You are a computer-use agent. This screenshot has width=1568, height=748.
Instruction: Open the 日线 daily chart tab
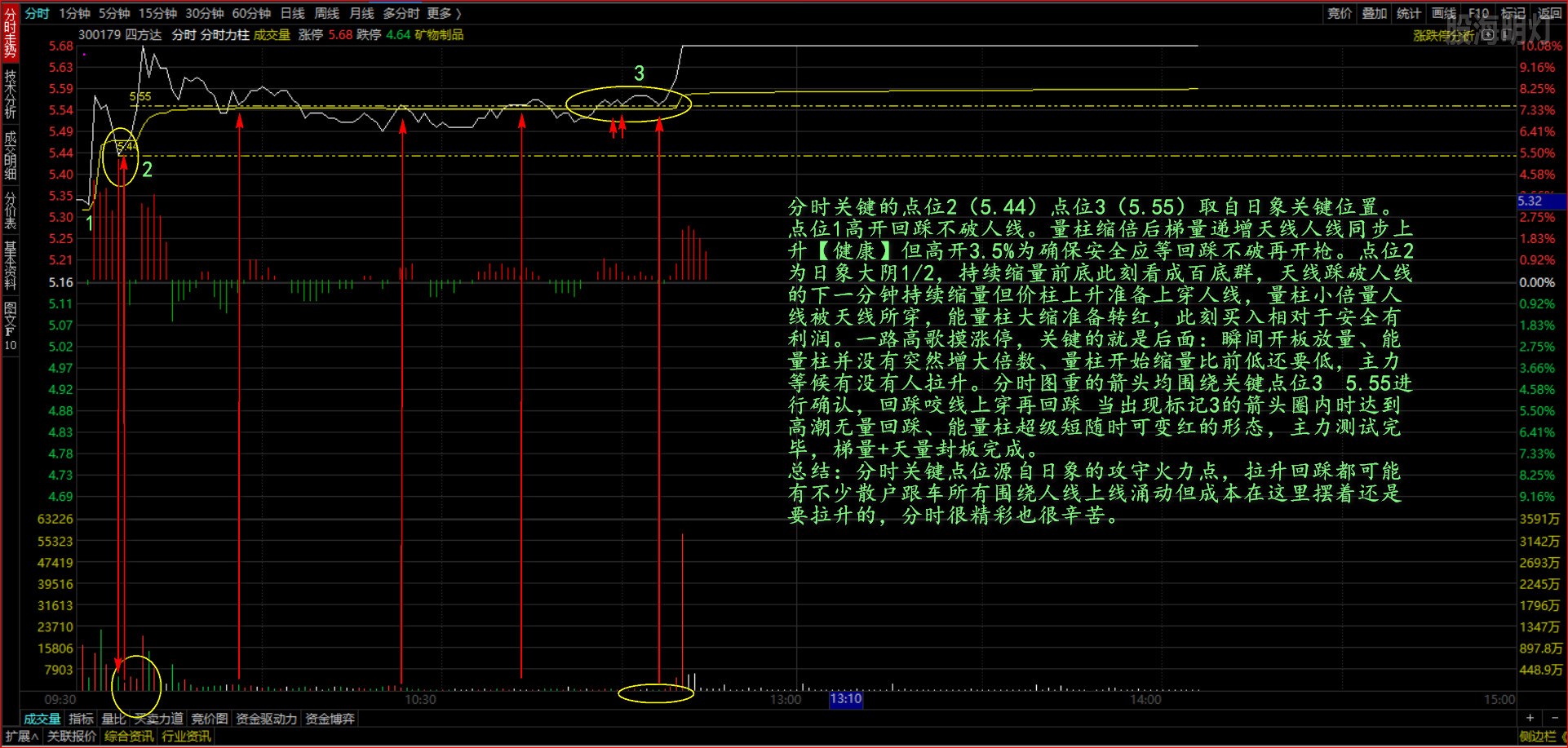click(292, 13)
